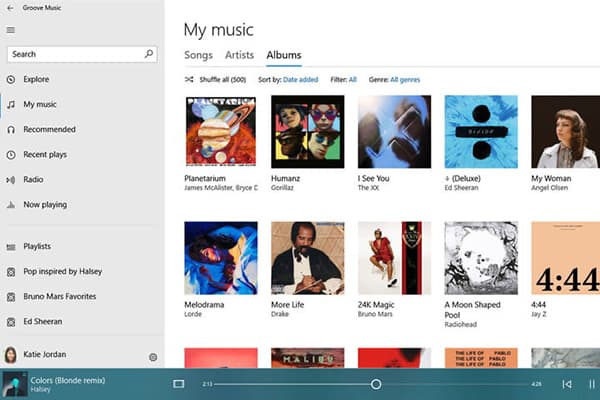The image size is (600, 400).
Task: Click Katie Jordan profile avatar
Action: [10, 355]
